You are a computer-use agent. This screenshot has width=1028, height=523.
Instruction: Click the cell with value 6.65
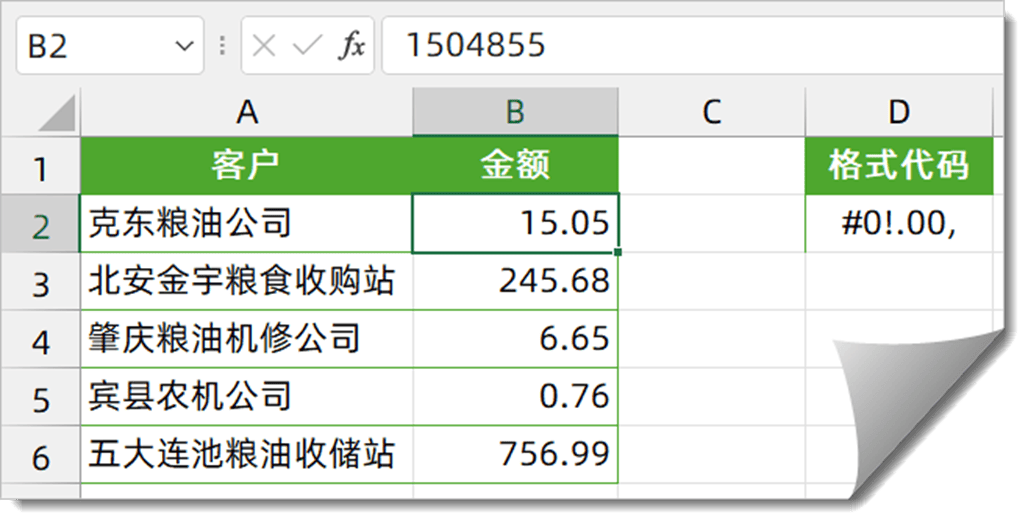pos(515,339)
